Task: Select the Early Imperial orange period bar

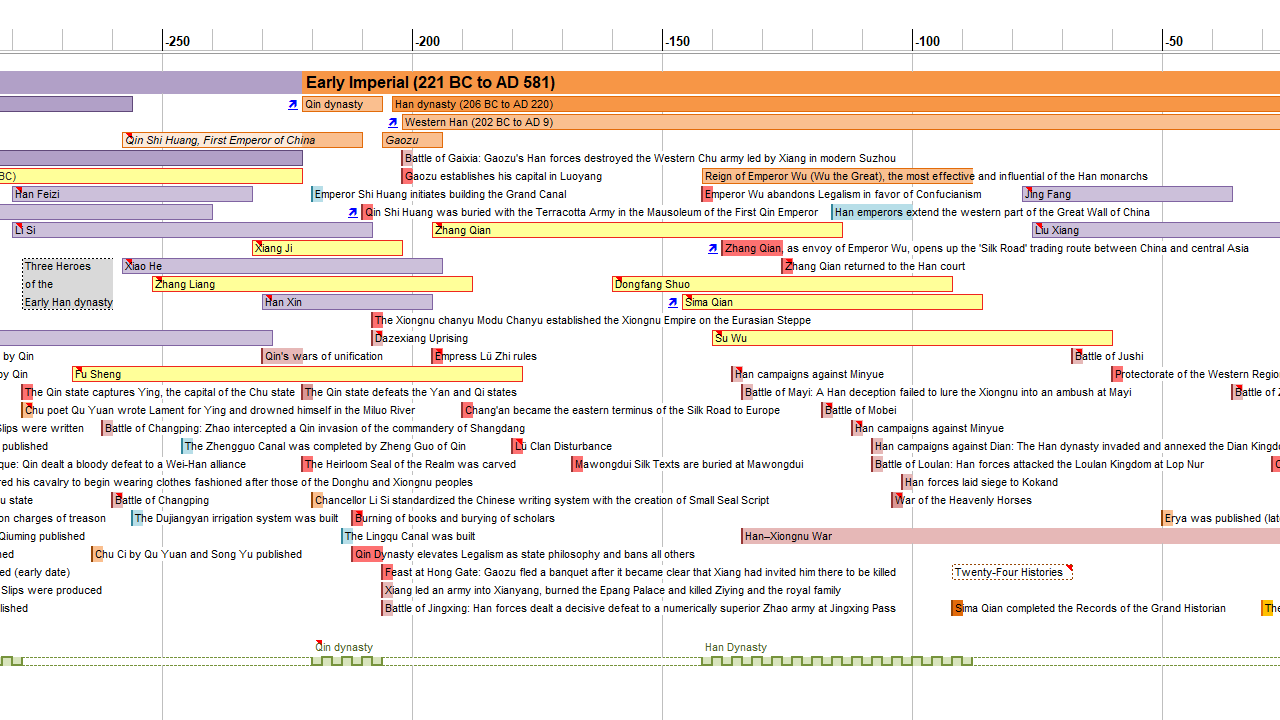Action: (790, 82)
